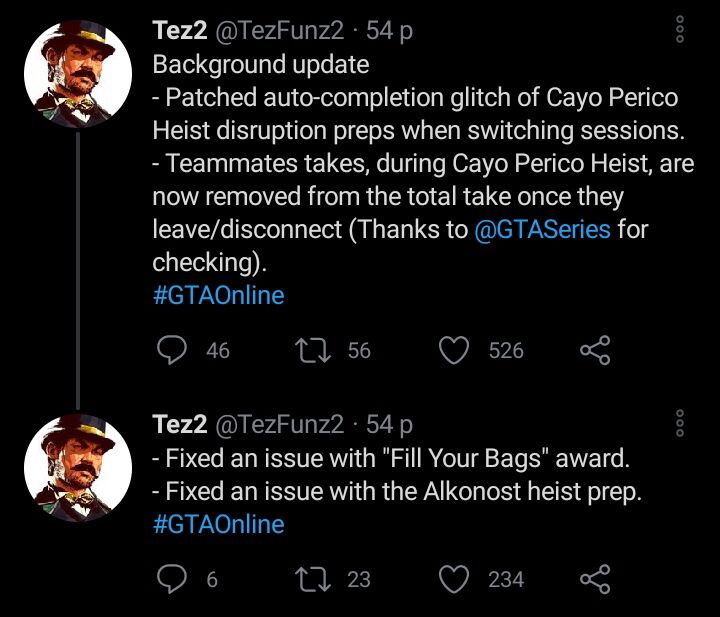Like the Fill Your Bags tweet
This screenshot has height=617, width=720.
point(455,578)
